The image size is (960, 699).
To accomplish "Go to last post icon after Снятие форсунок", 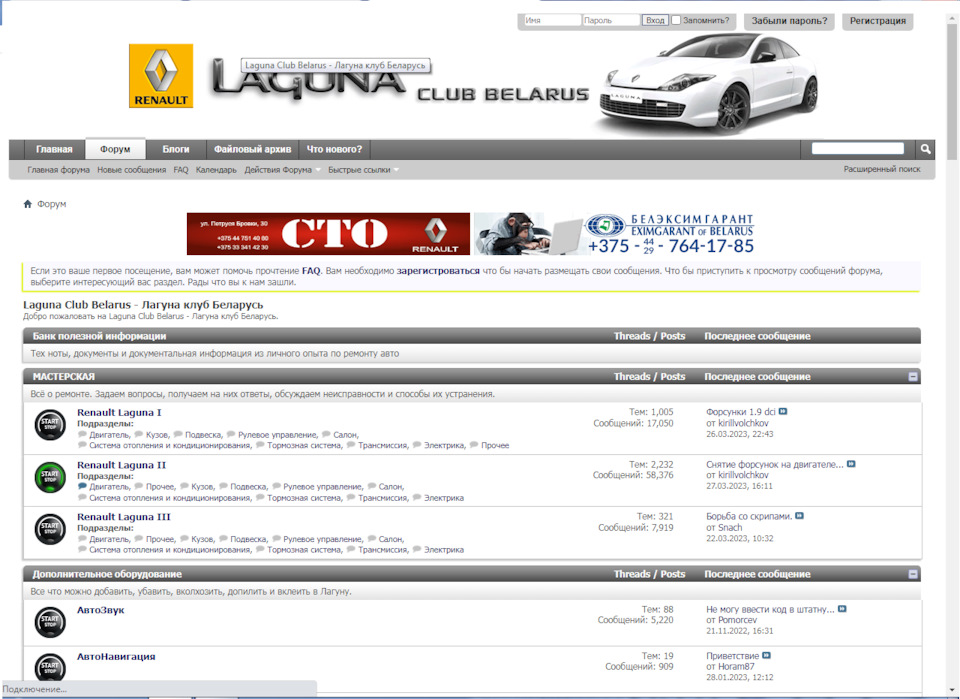I will tap(851, 465).
